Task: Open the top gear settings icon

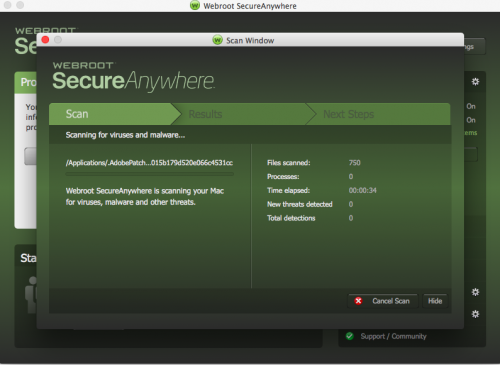Action: pos(475,82)
